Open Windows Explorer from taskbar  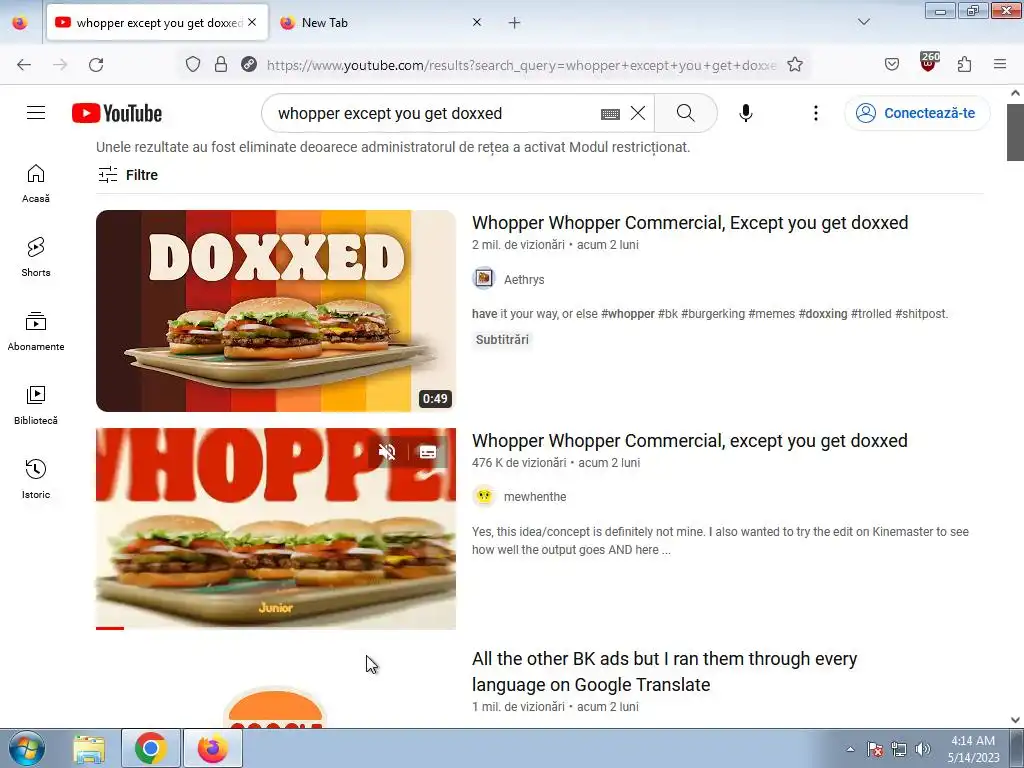(x=89, y=748)
